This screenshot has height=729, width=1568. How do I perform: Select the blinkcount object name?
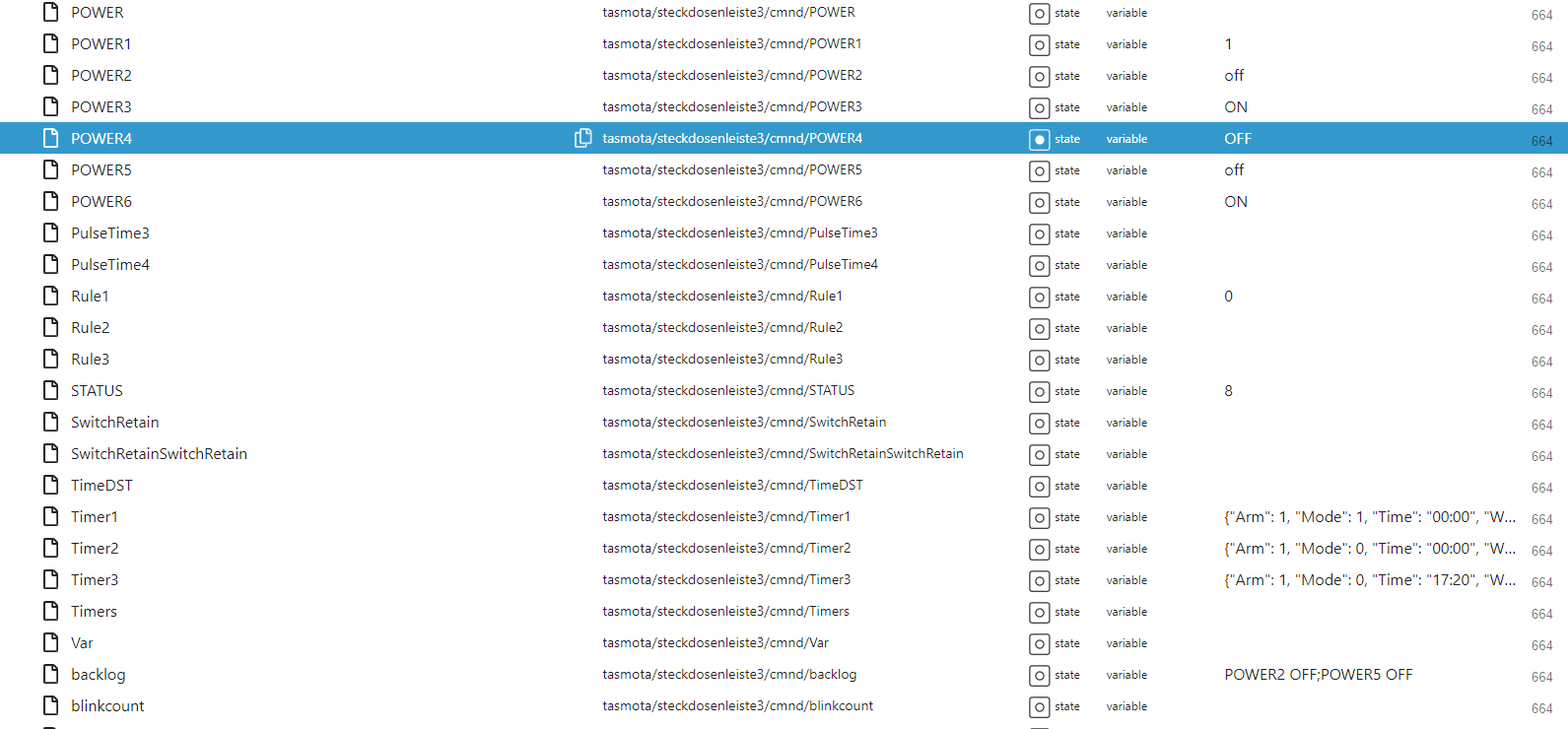point(107,705)
